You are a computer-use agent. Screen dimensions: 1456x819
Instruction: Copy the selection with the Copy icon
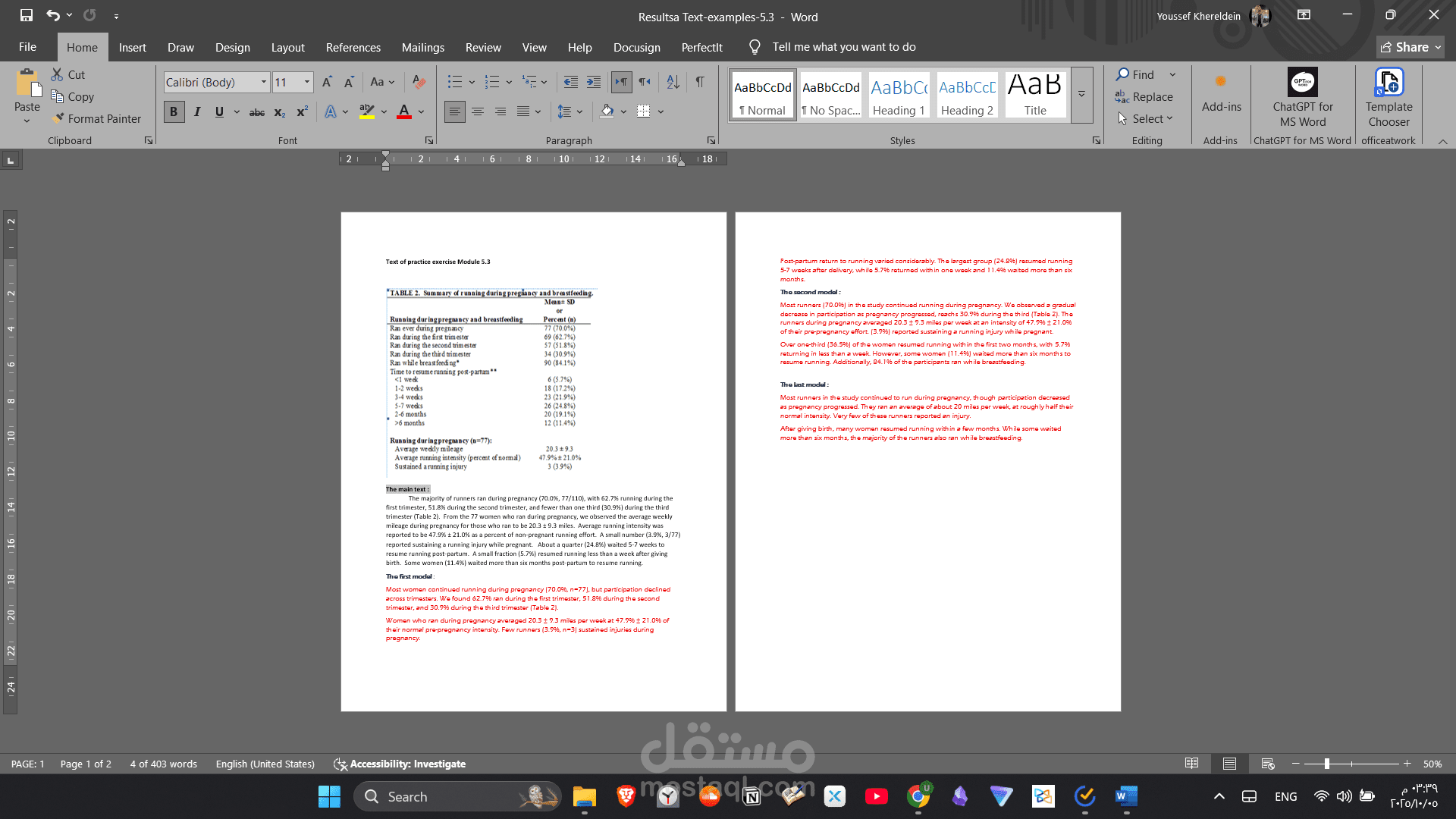click(57, 96)
